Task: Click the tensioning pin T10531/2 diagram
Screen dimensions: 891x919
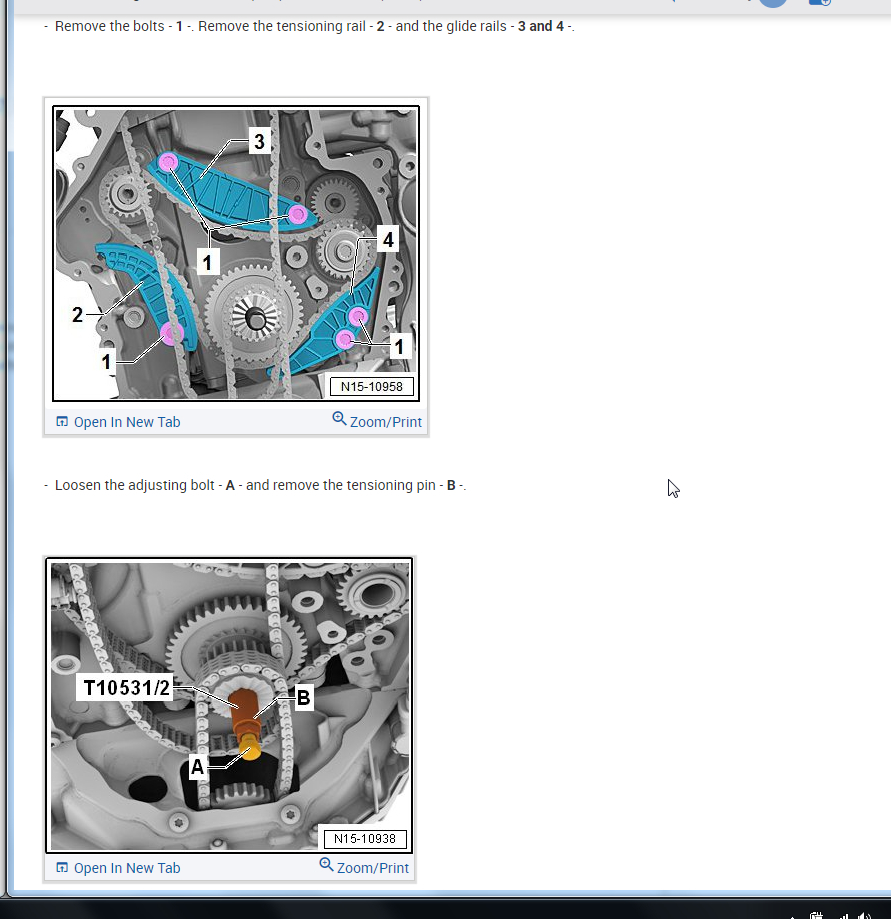Action: 229,706
